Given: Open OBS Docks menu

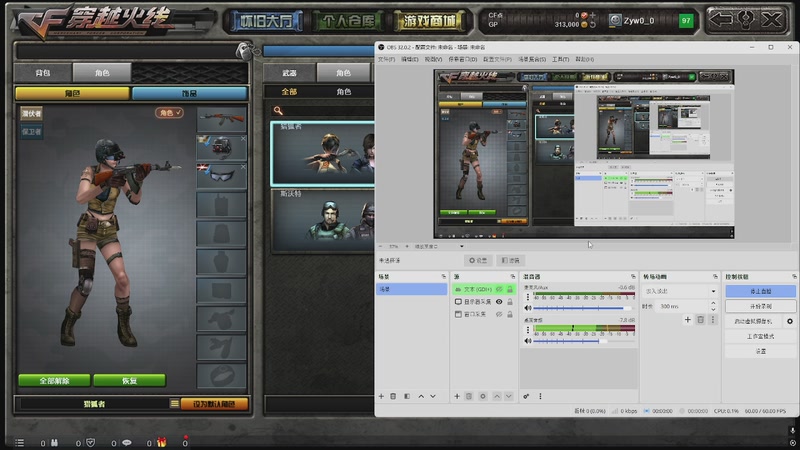Looking at the screenshot, I should [x=462, y=59].
